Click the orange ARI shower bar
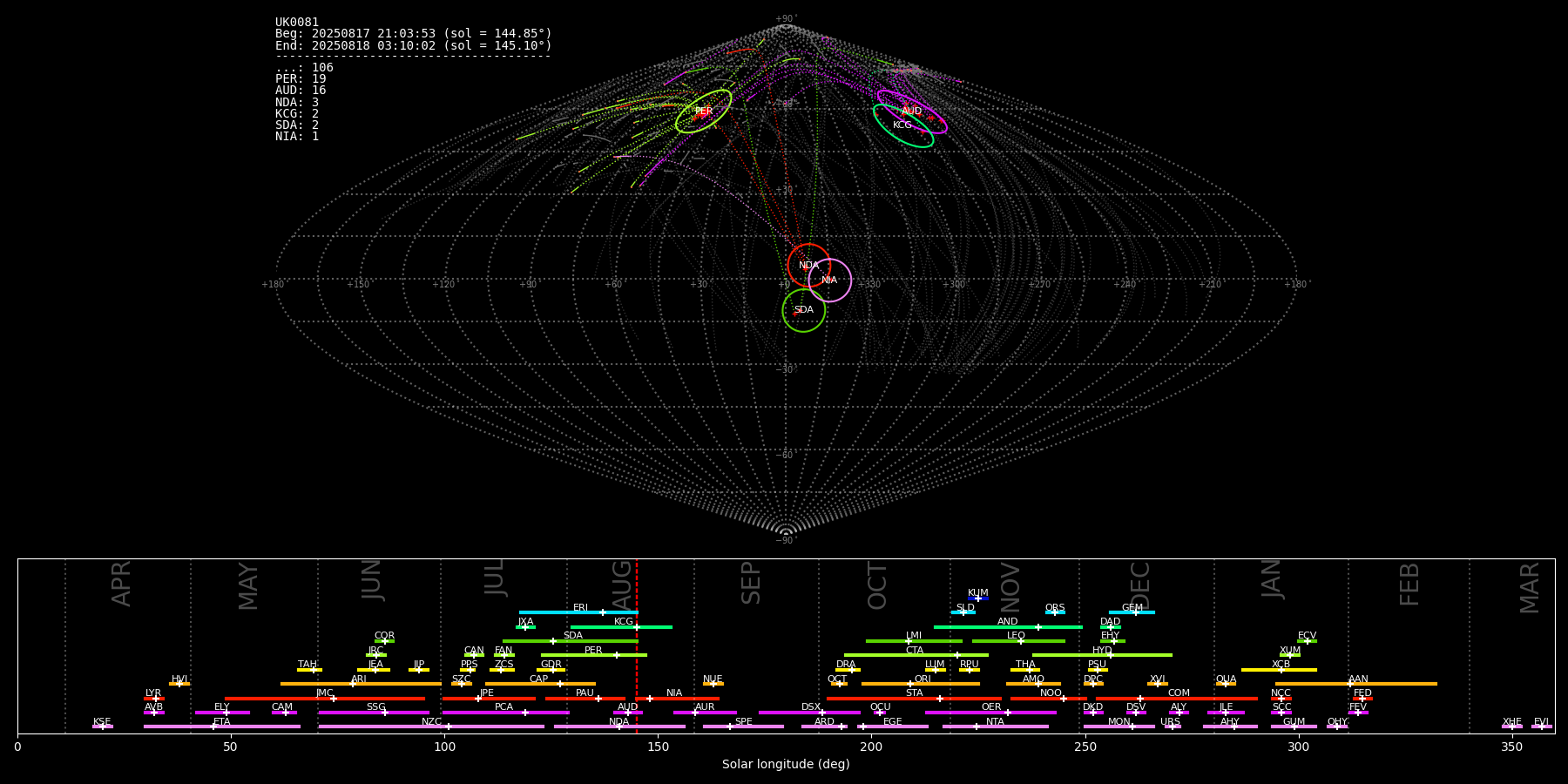Screen dimensions: 1568x784 (x=361, y=684)
